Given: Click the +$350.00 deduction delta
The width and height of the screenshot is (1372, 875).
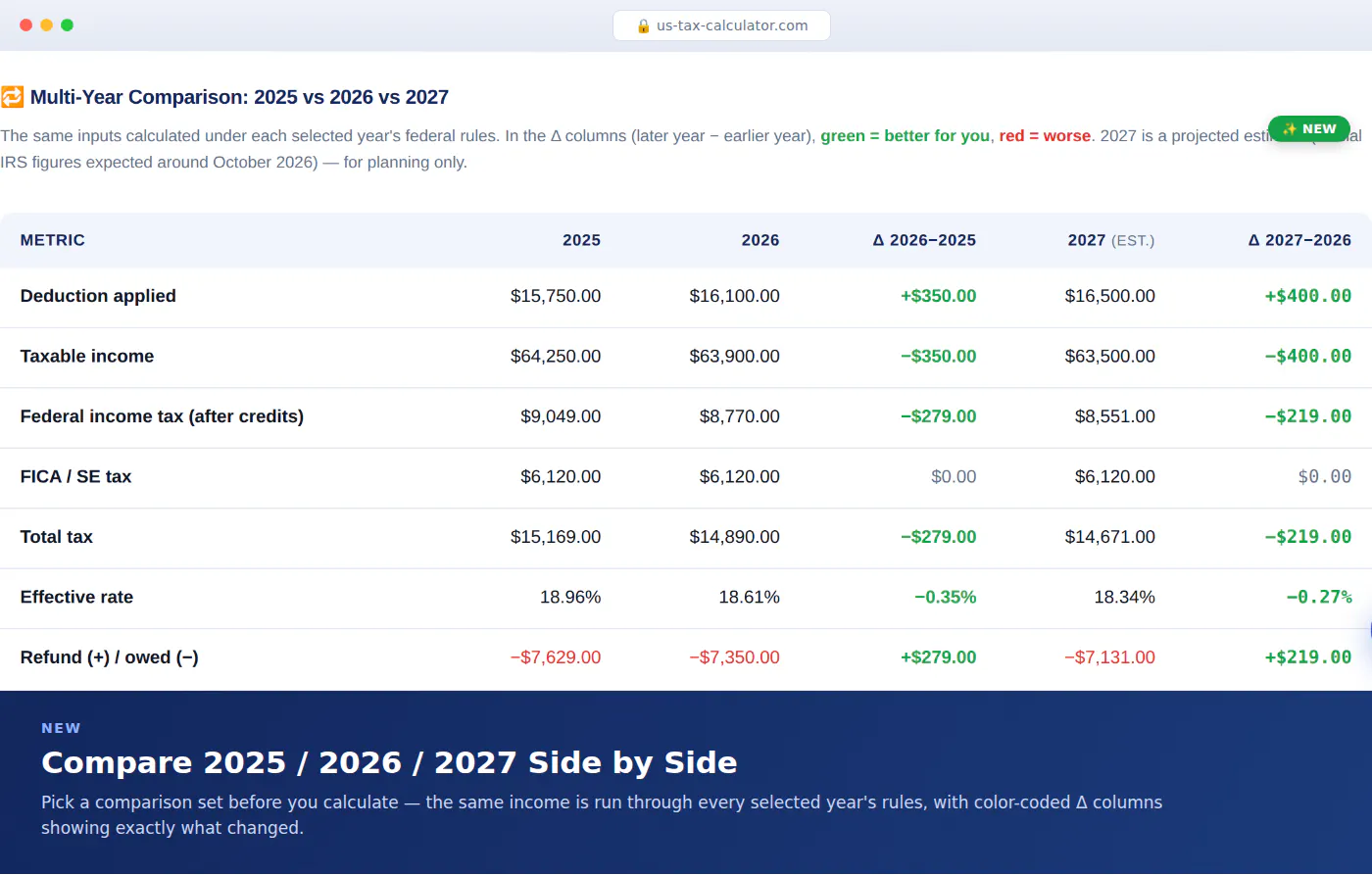Looking at the screenshot, I should pyautogui.click(x=939, y=296).
